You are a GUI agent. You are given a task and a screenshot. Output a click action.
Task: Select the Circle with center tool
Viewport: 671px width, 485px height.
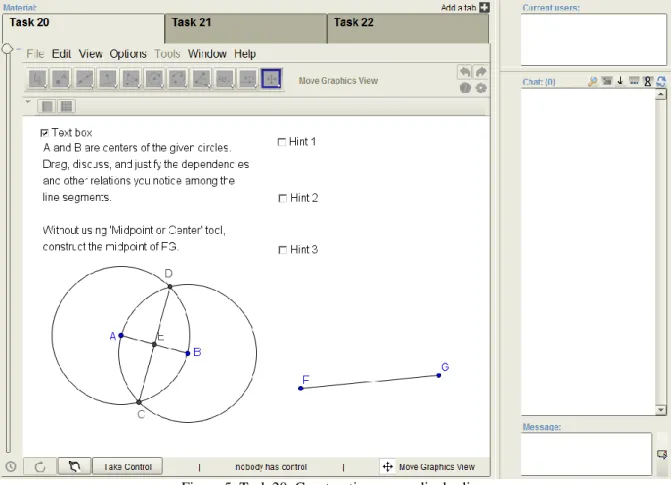pyautogui.click(x=154, y=79)
